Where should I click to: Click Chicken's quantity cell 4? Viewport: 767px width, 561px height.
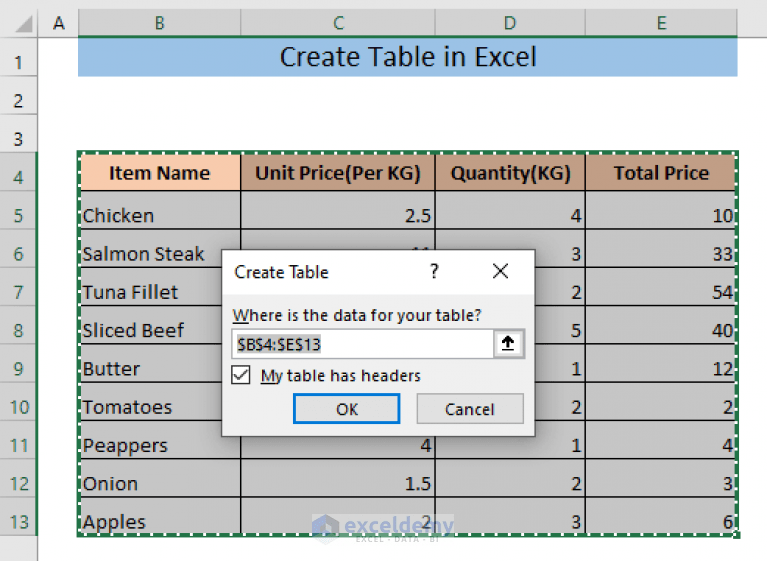tap(510, 210)
